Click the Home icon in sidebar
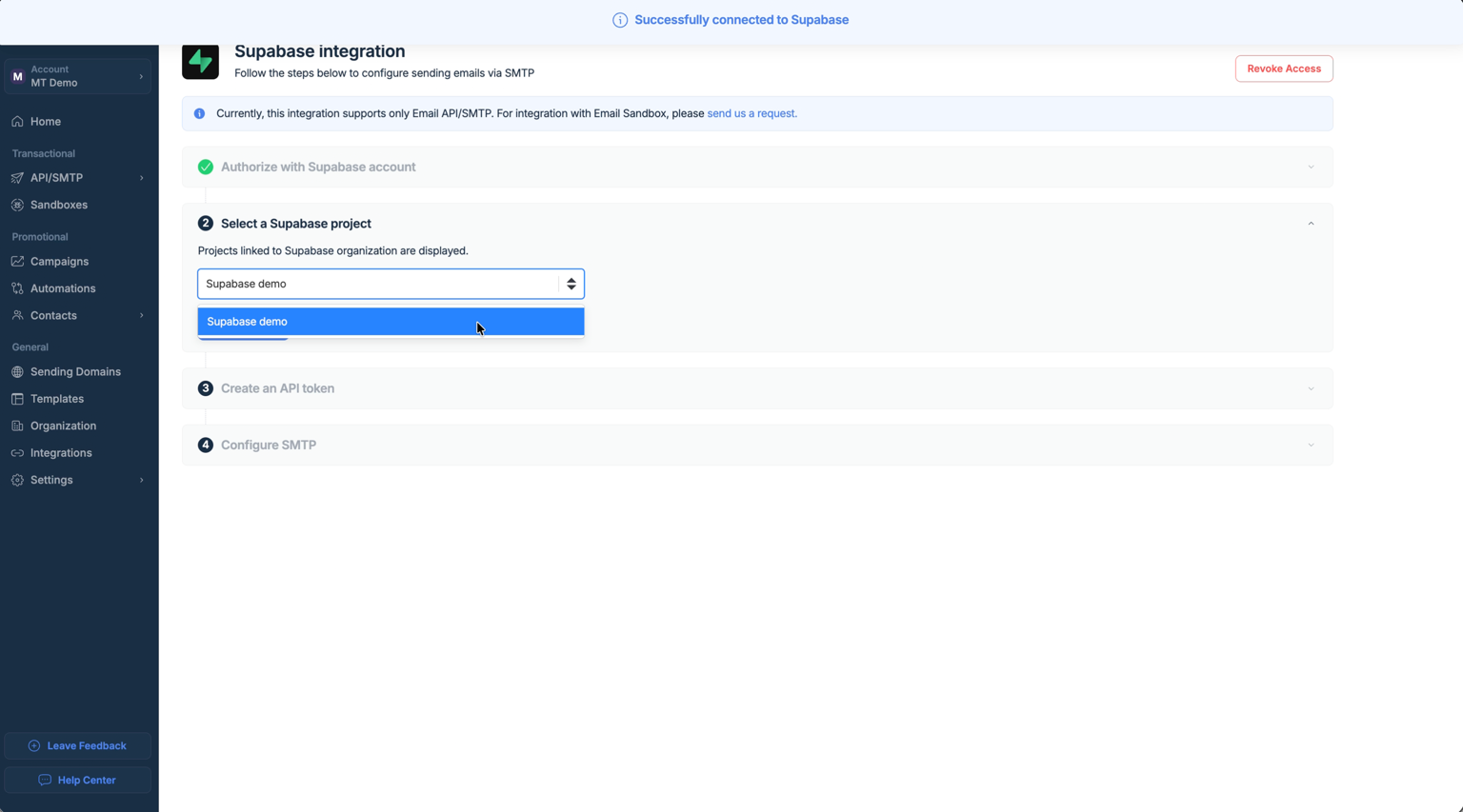The height and width of the screenshot is (812, 1463). click(x=17, y=122)
